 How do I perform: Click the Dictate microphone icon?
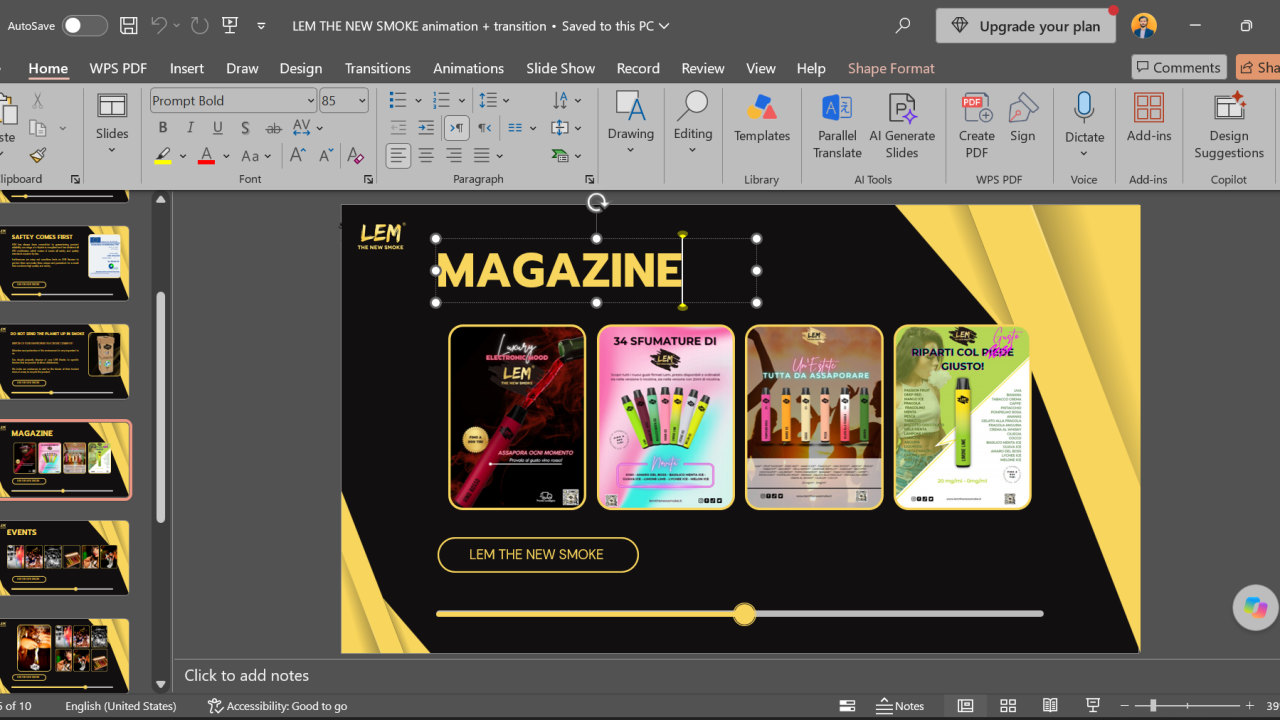(1084, 107)
